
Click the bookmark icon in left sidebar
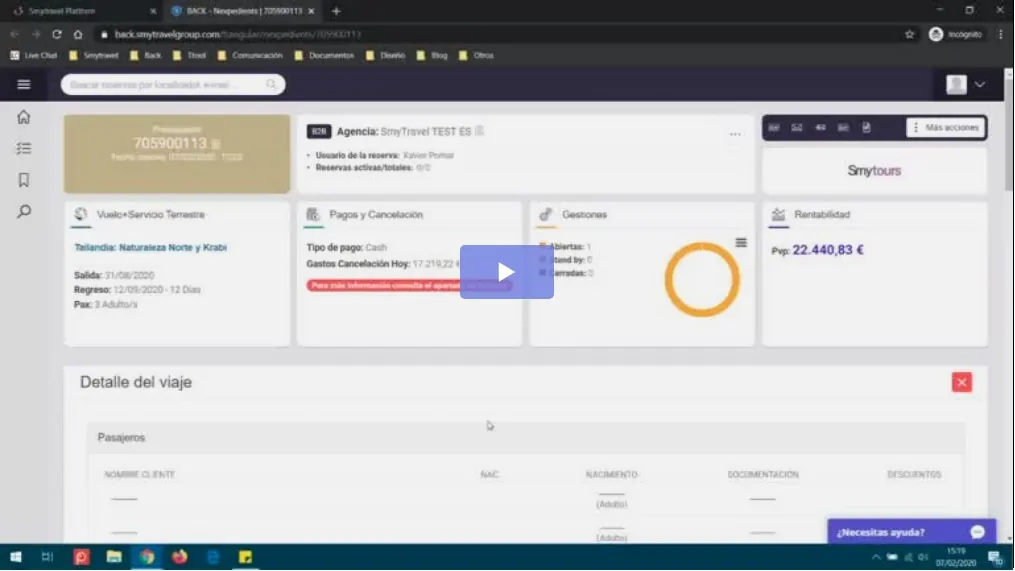pyautogui.click(x=24, y=180)
